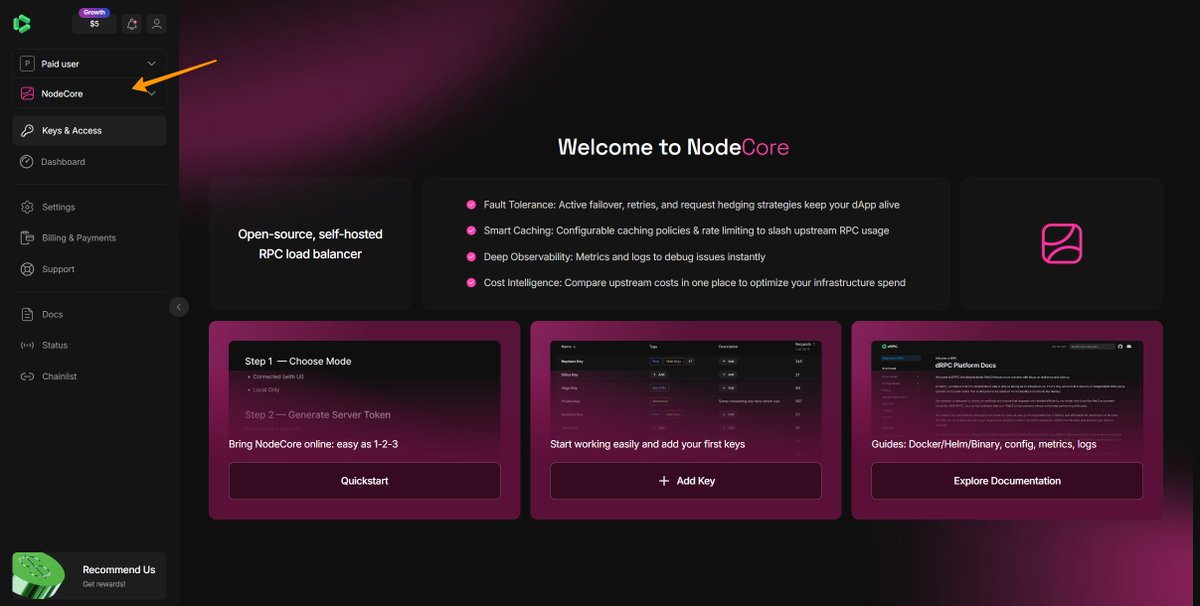Click the plus icon on Add Key
1200x606 pixels.
pyautogui.click(x=664, y=481)
